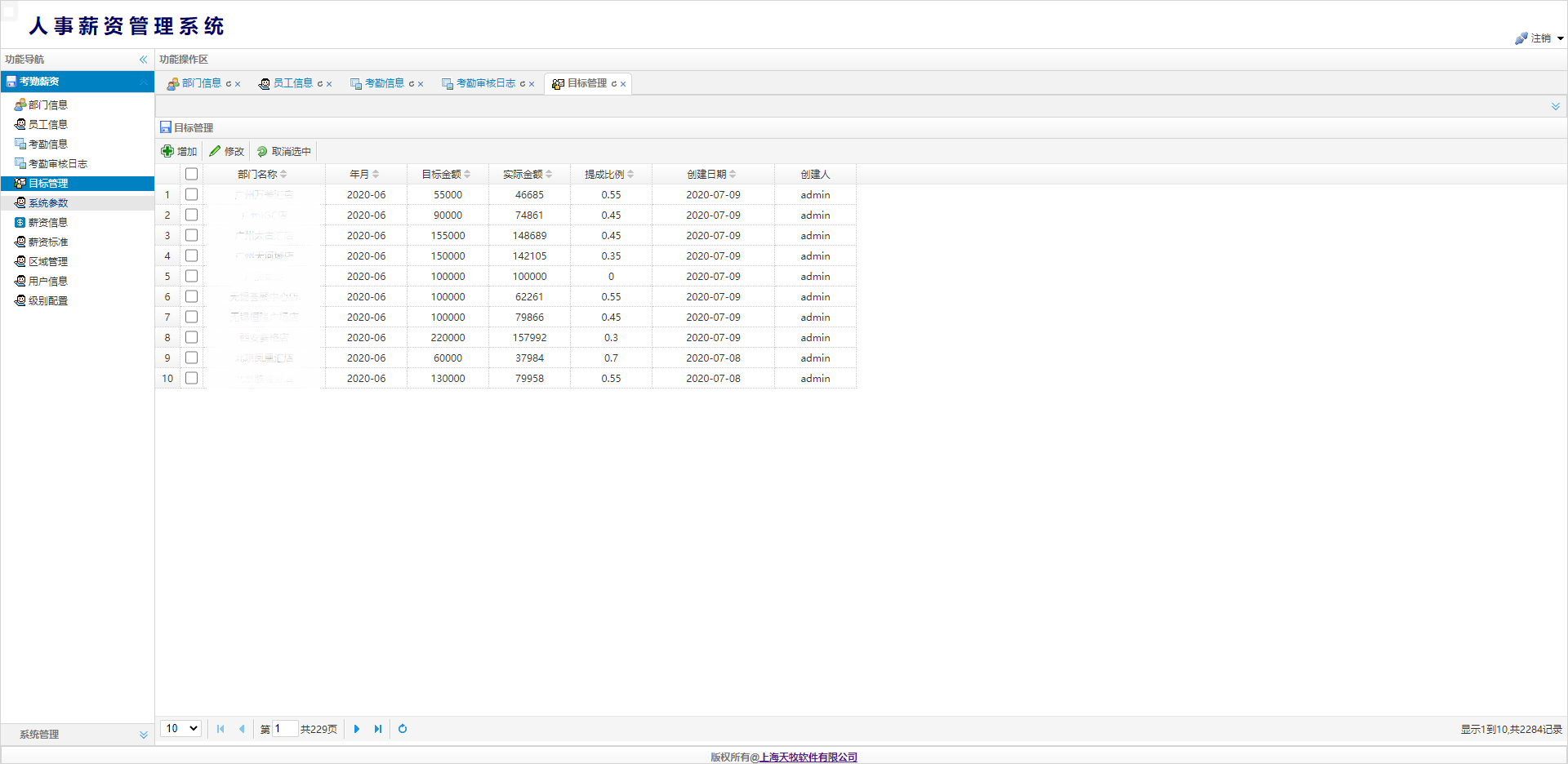Viewport: 1568px width, 764px height.
Task: Switch to the 员工信息 tab
Action: (x=292, y=83)
